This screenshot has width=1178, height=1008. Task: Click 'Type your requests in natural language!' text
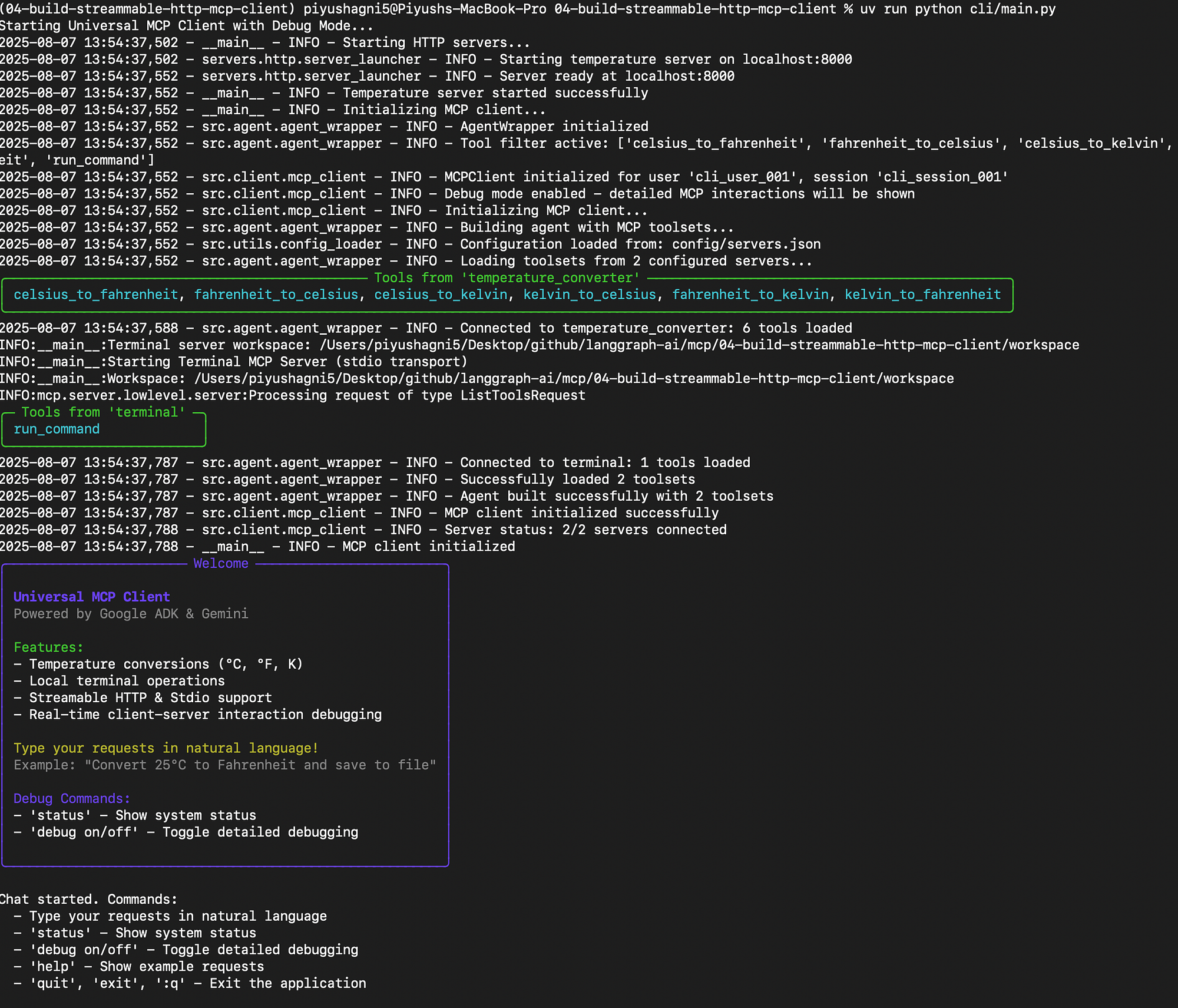point(166,748)
